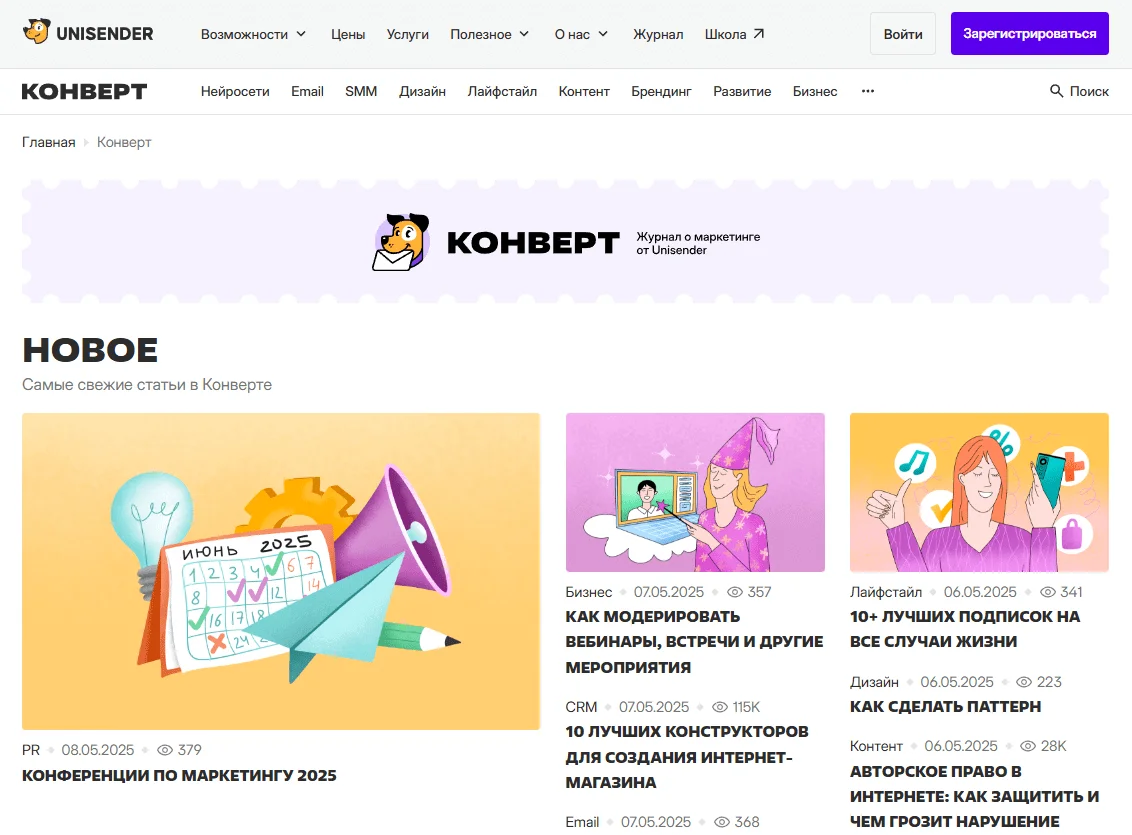Click the Unisender dog logo icon

(36, 32)
